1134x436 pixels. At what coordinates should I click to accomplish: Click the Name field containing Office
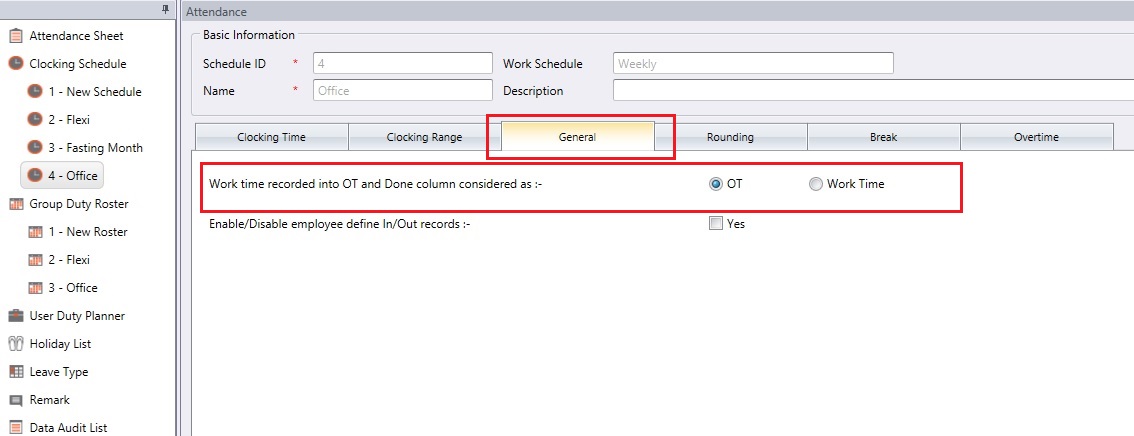coord(403,91)
